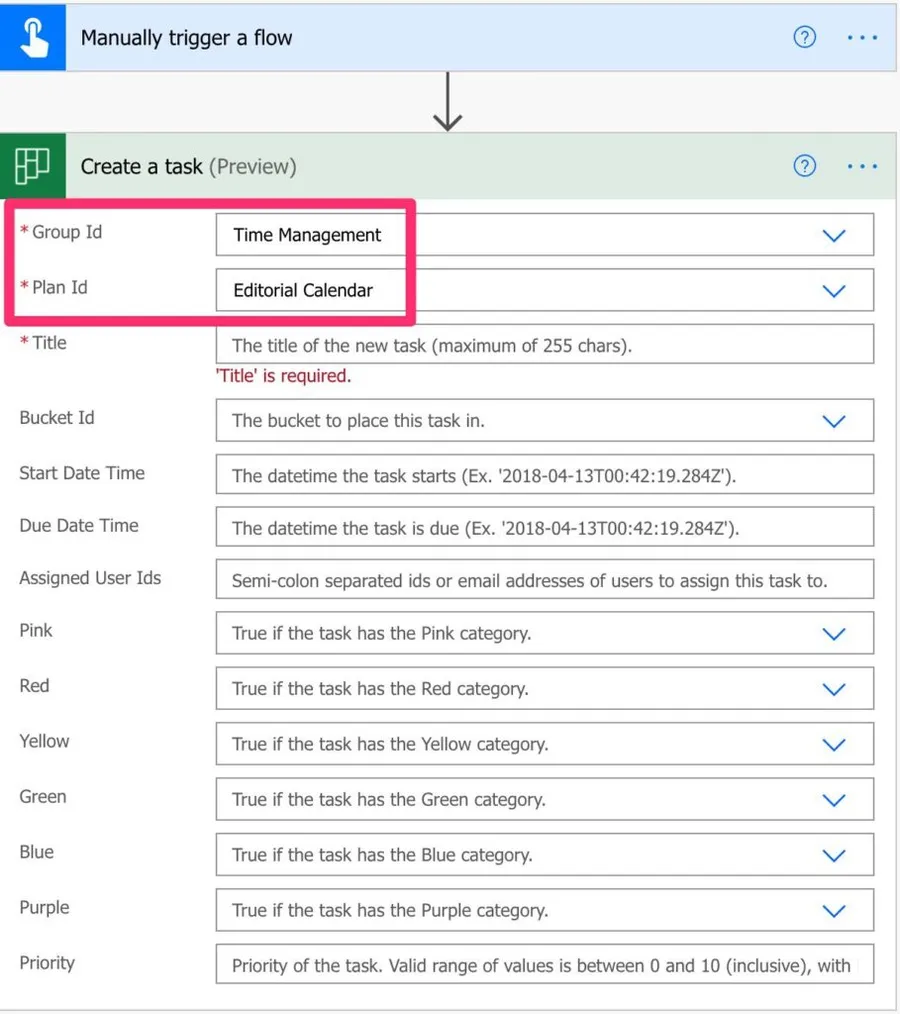This screenshot has width=900, height=1014.
Task: Open the Pink category dropdown
Action: pos(833,634)
